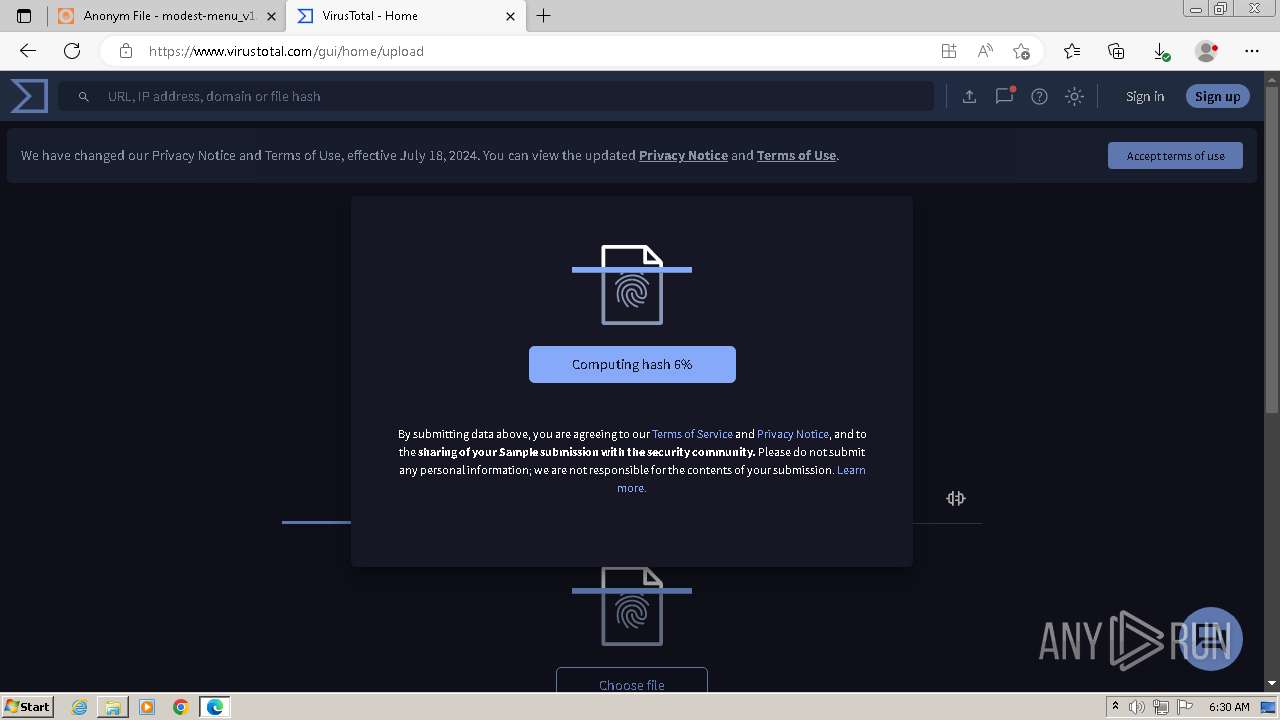1280x720 pixels.
Task: Open the notifications chat icon
Action: [1004, 96]
